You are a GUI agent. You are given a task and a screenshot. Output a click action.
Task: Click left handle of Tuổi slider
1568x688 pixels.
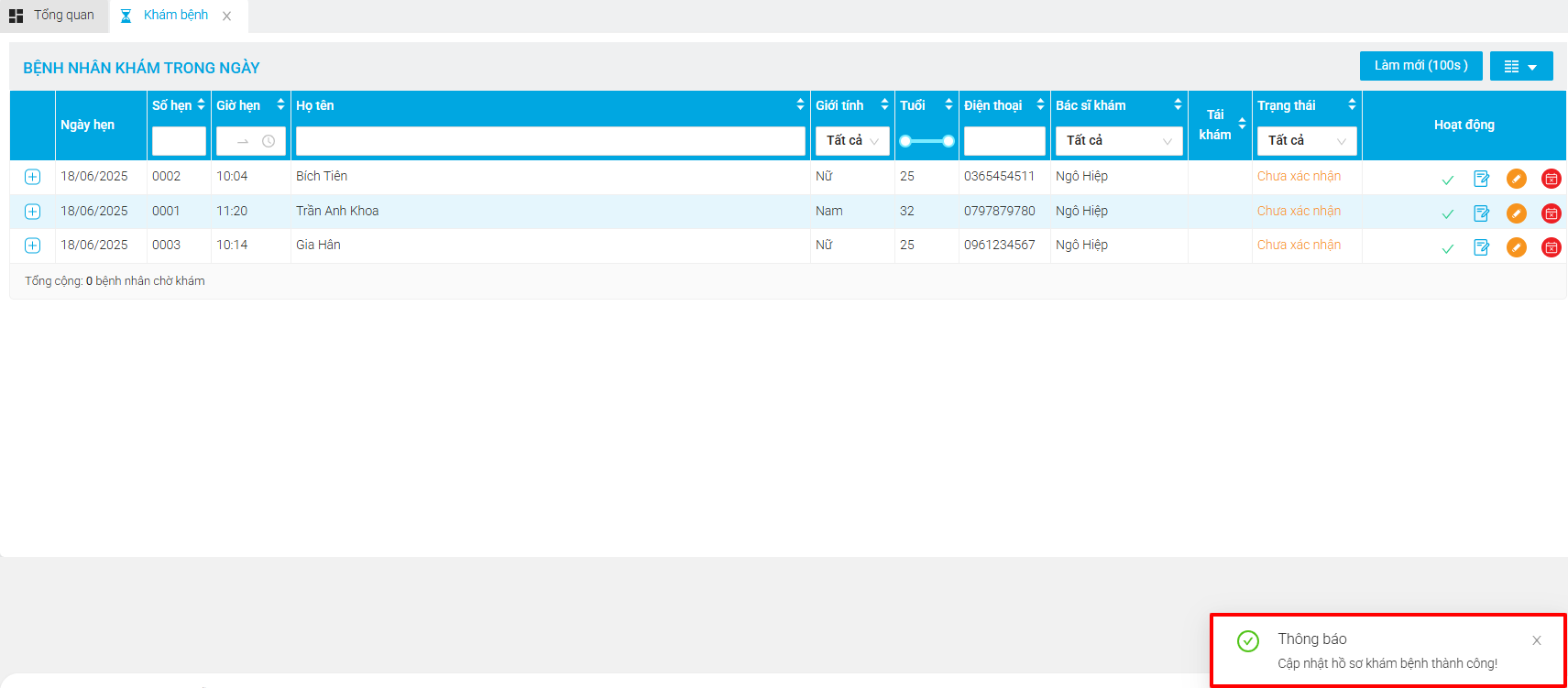point(905,141)
